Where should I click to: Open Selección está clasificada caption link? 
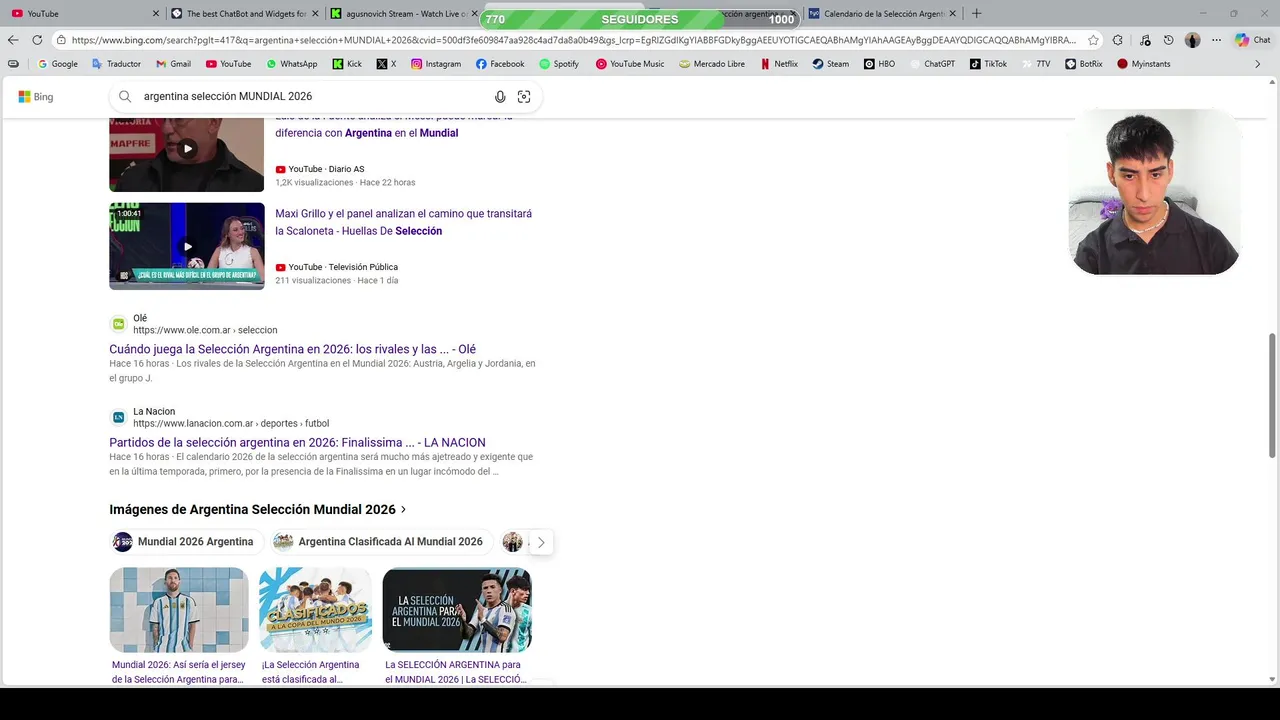tap(310, 672)
